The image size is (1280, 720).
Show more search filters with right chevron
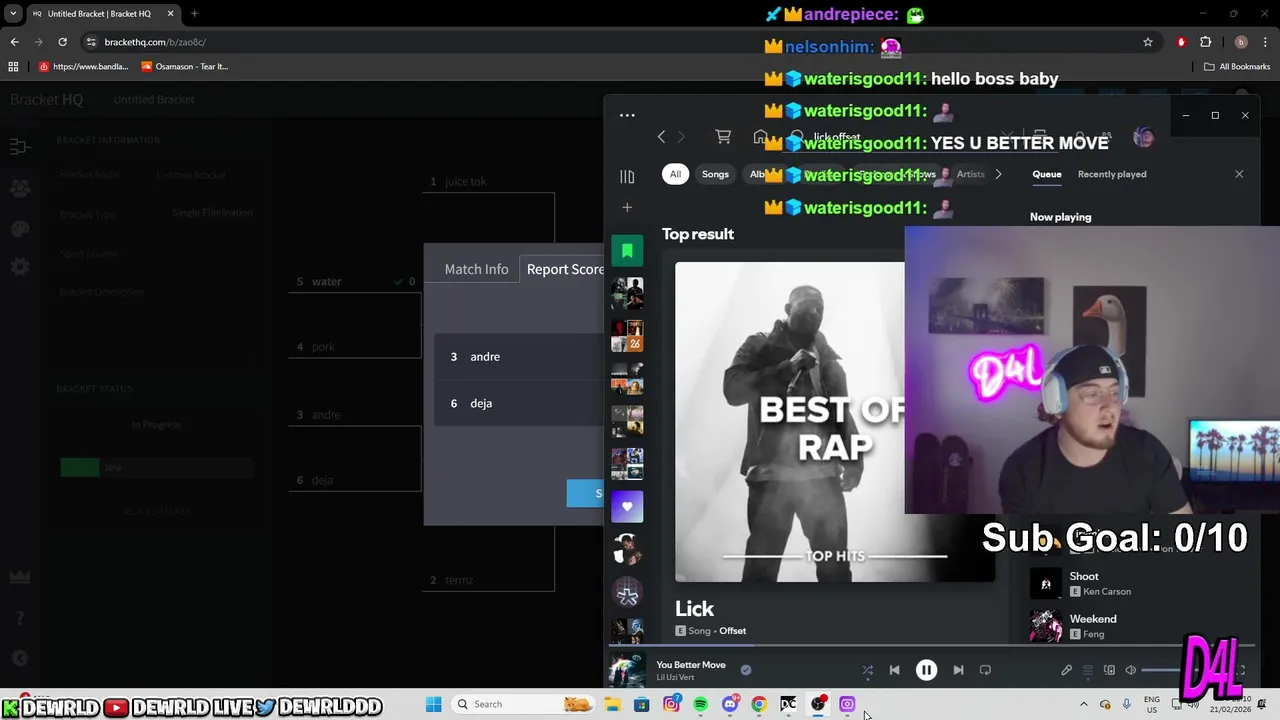click(x=997, y=174)
